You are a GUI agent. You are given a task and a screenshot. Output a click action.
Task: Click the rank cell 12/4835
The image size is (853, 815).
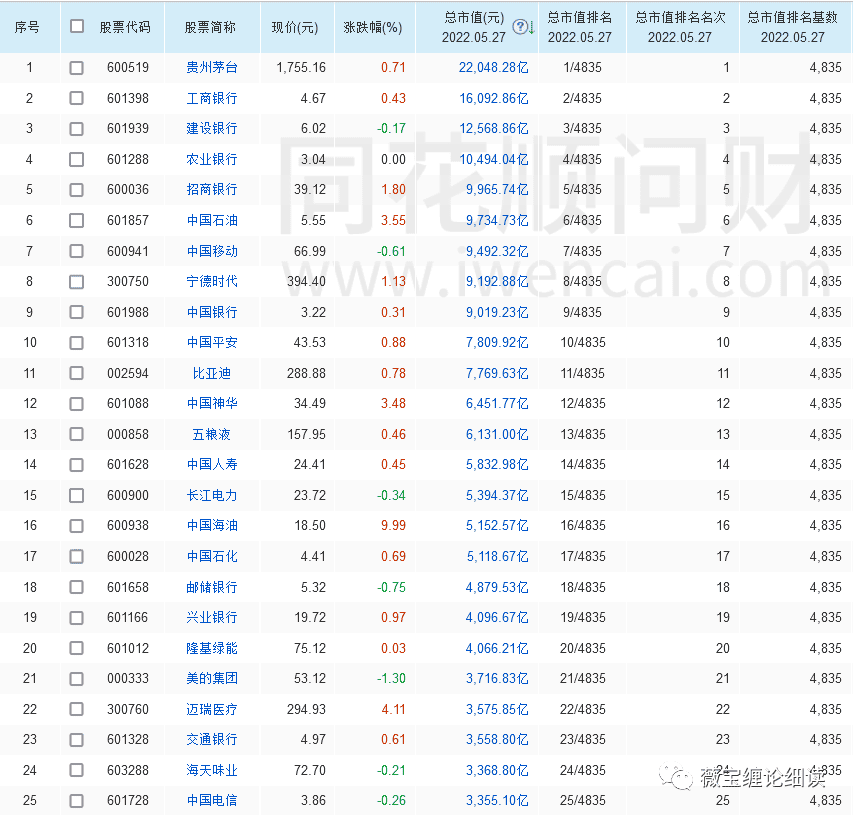click(x=583, y=404)
